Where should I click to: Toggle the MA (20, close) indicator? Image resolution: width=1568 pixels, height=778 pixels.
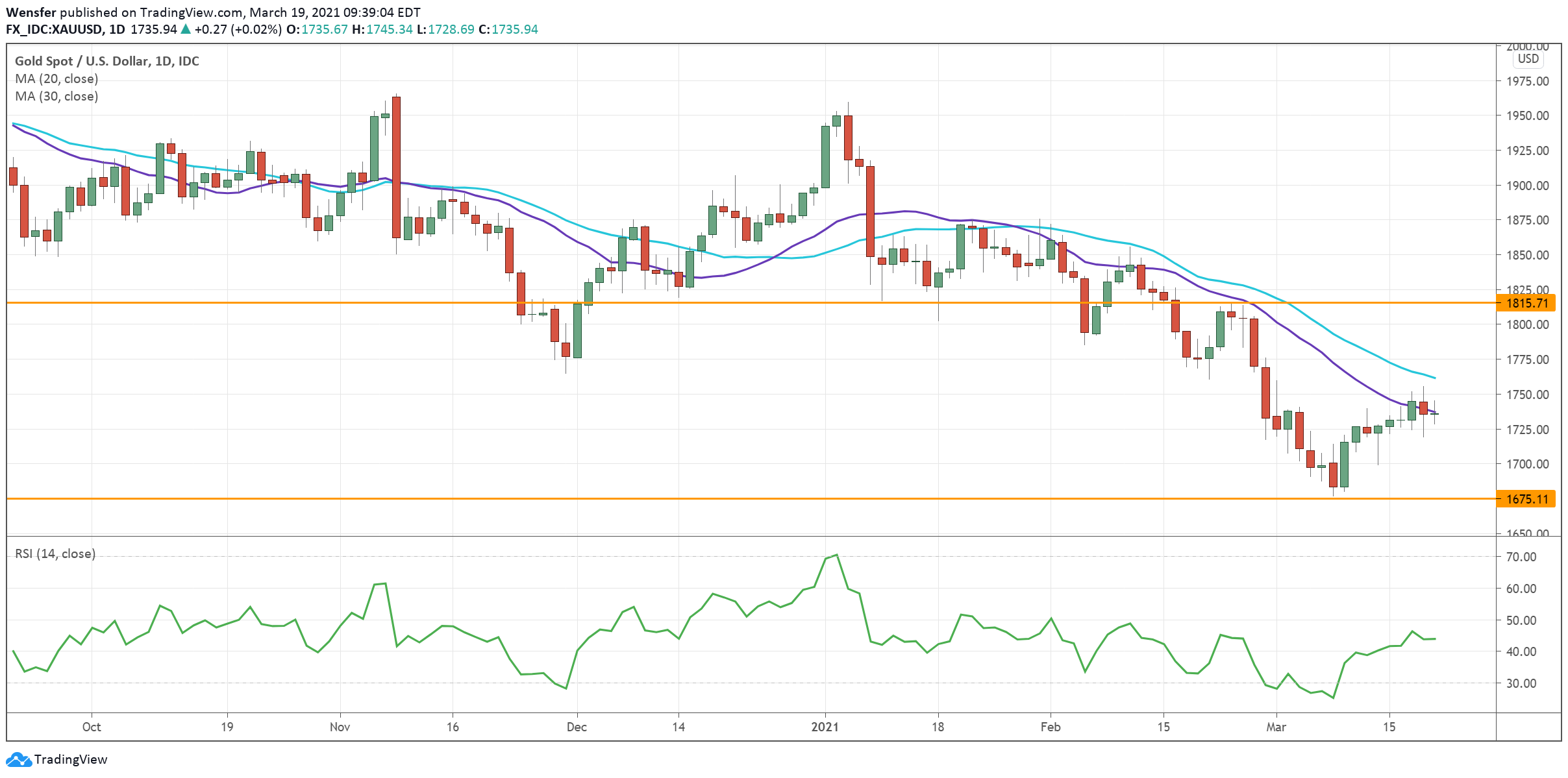[56, 79]
